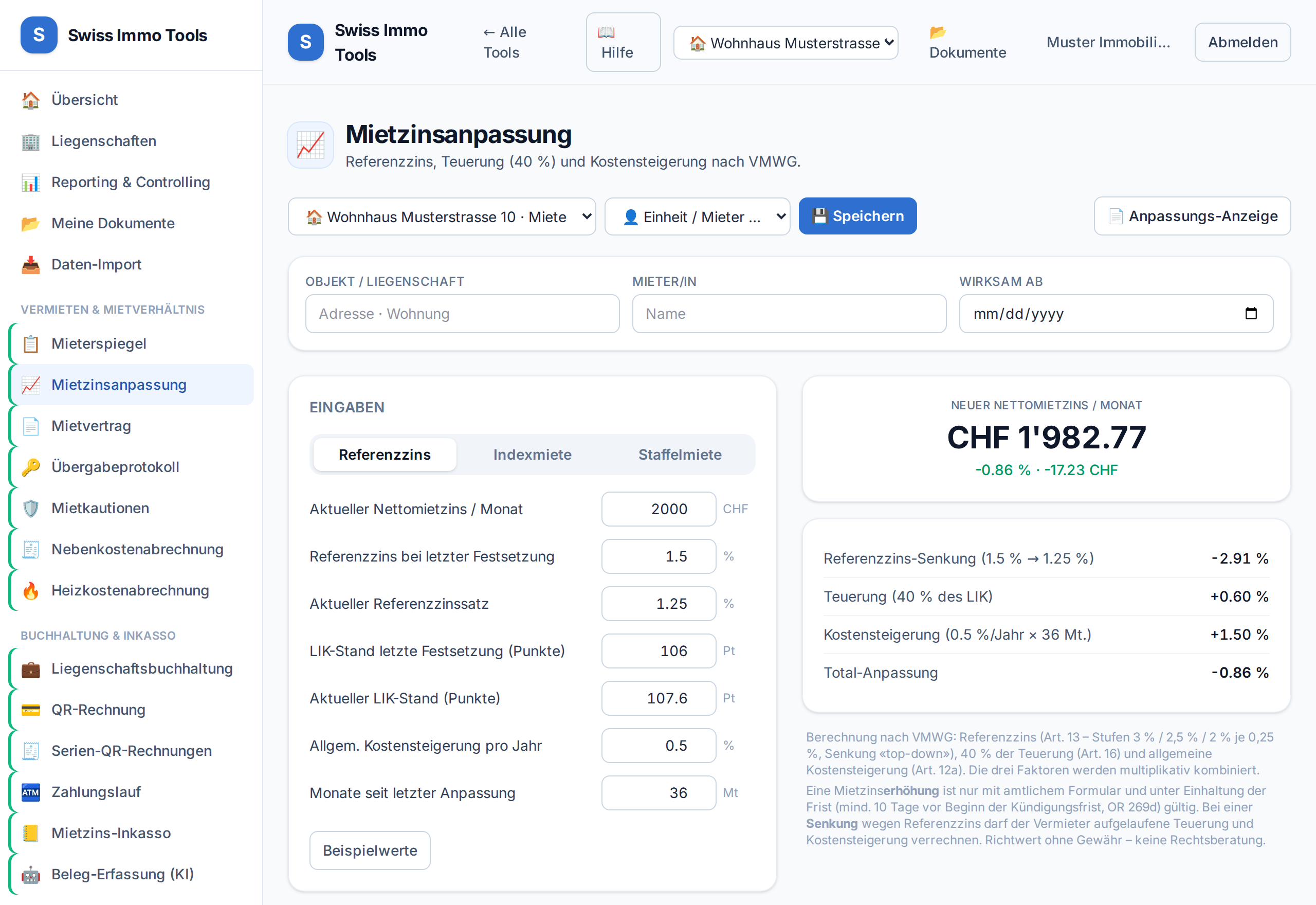The width and height of the screenshot is (1316, 905).
Task: Switch to the Referenzzins tab
Action: [385, 455]
